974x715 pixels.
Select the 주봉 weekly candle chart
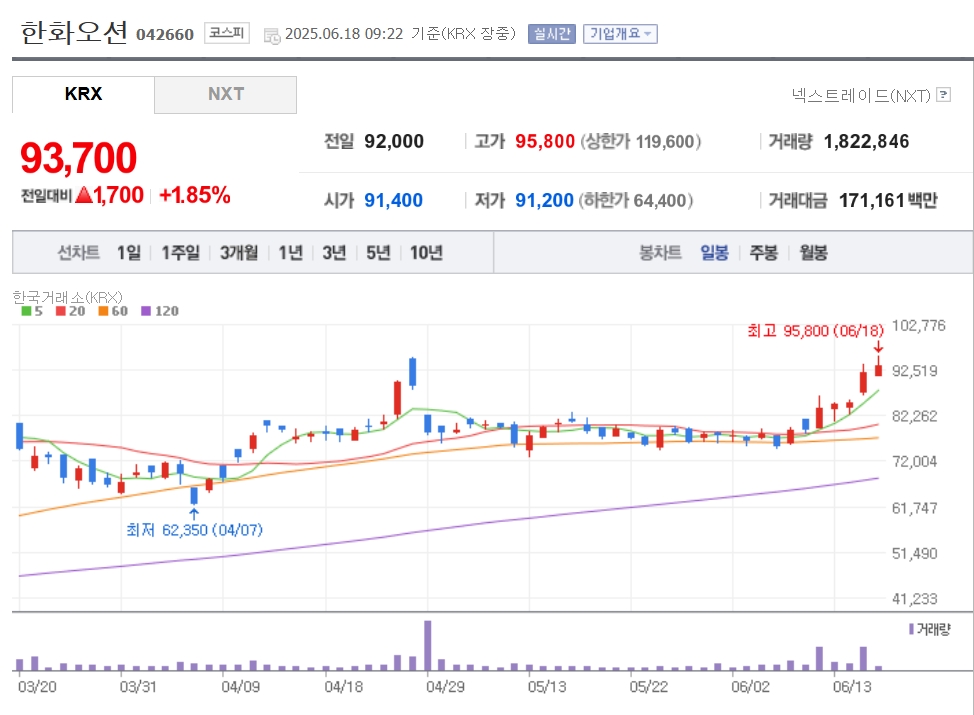[763, 253]
